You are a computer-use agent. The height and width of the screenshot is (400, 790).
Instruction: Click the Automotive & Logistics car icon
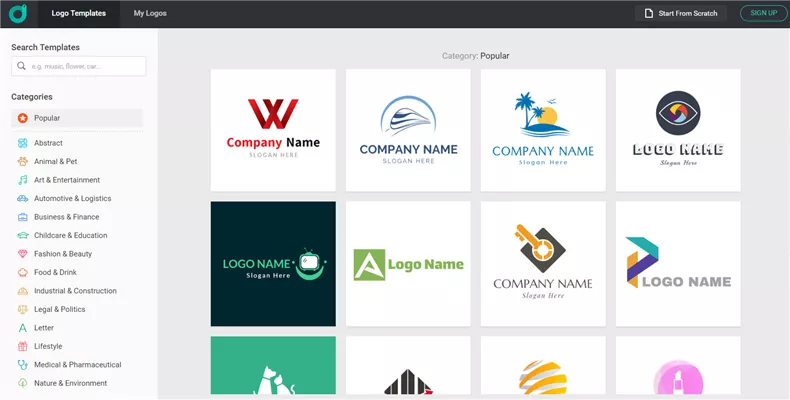(x=22, y=198)
